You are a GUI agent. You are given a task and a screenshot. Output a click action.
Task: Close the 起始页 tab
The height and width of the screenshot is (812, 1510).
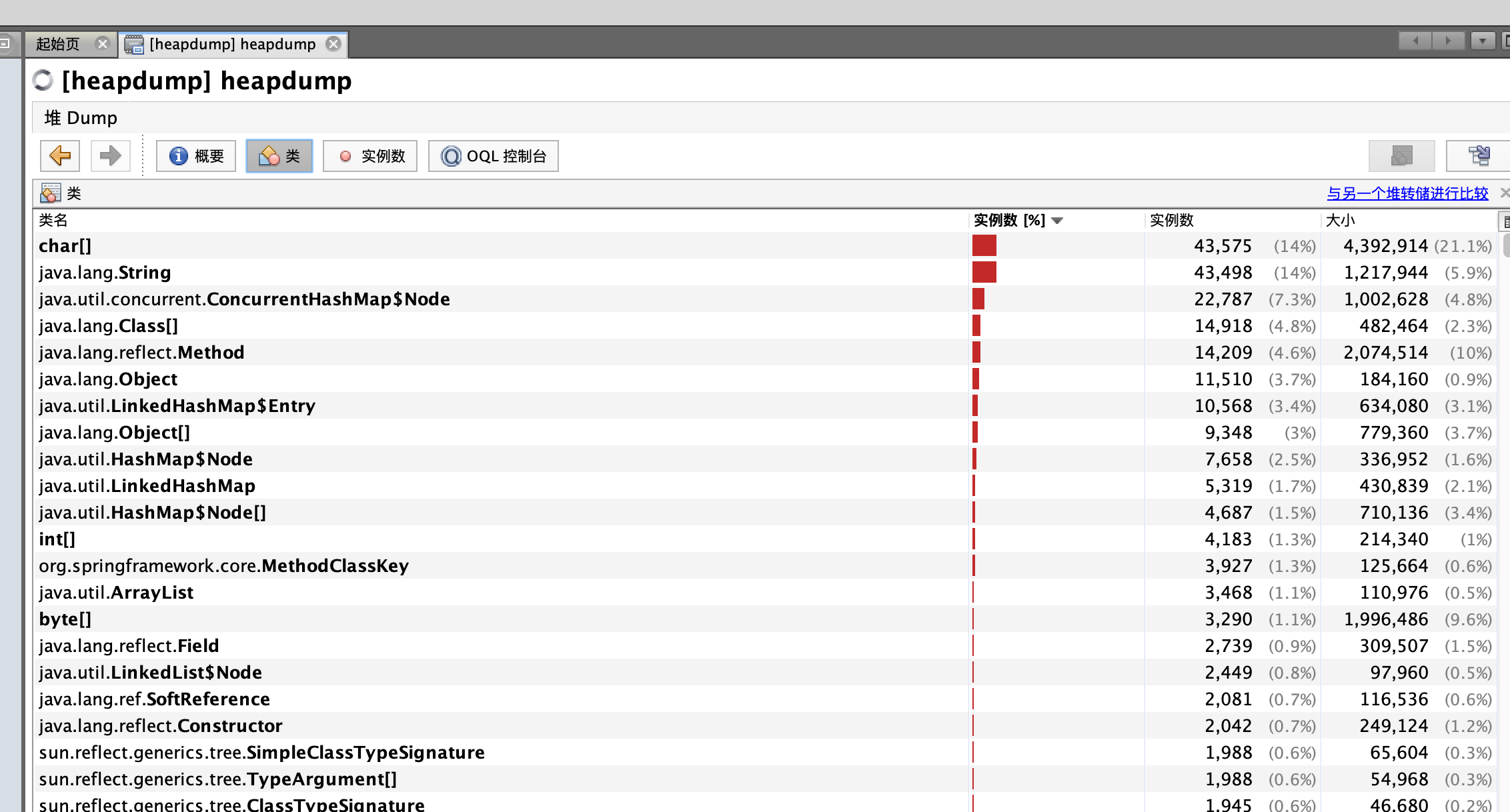(x=102, y=44)
